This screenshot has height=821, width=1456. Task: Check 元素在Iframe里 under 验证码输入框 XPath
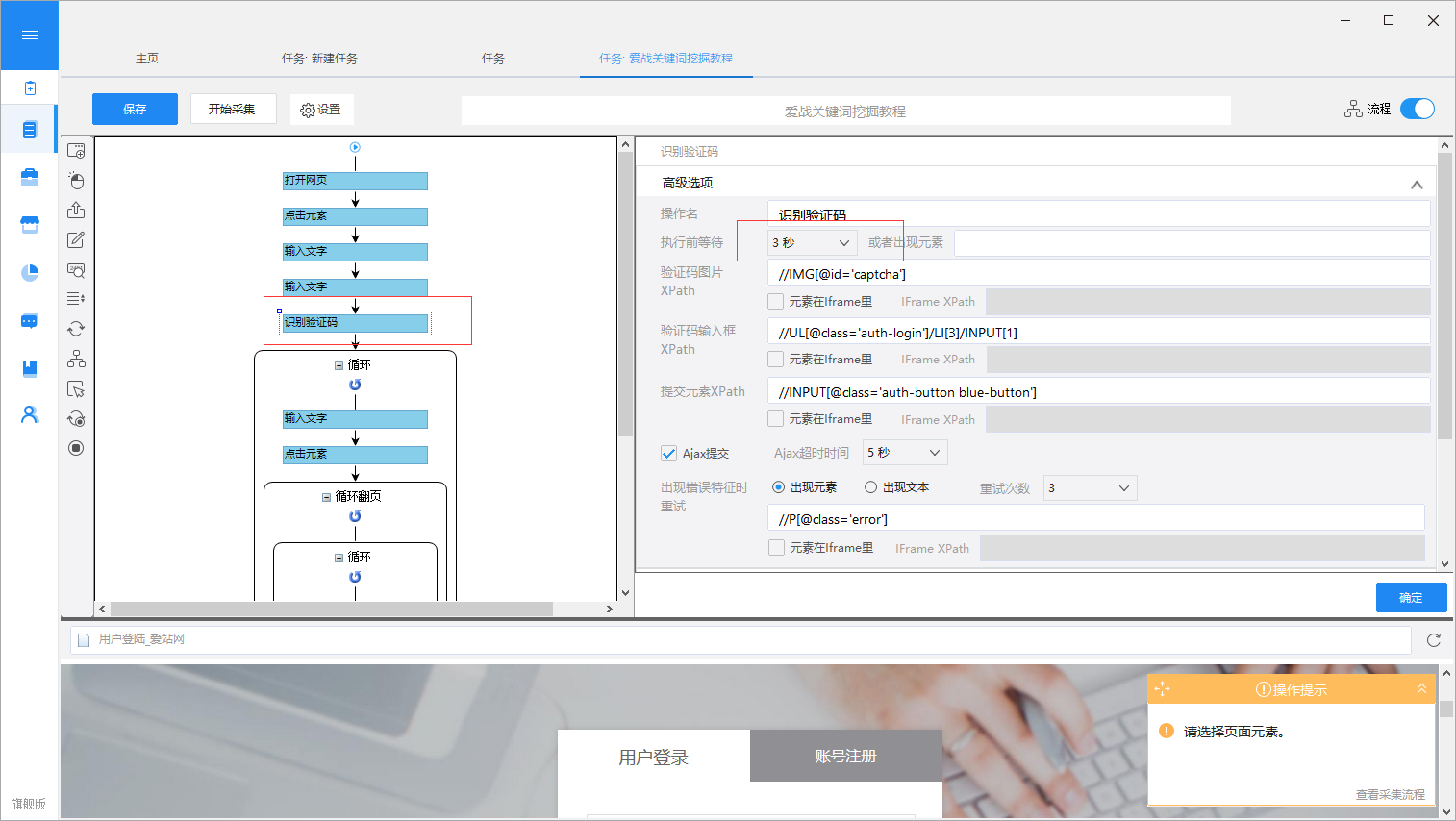click(x=776, y=360)
